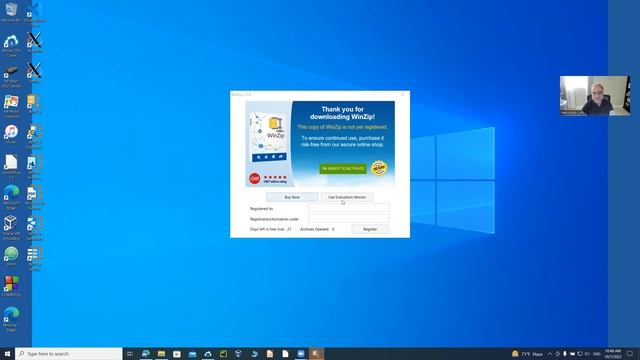Open the HP printer desktop shortcut
The height and width of the screenshot is (360, 640).
11,76
